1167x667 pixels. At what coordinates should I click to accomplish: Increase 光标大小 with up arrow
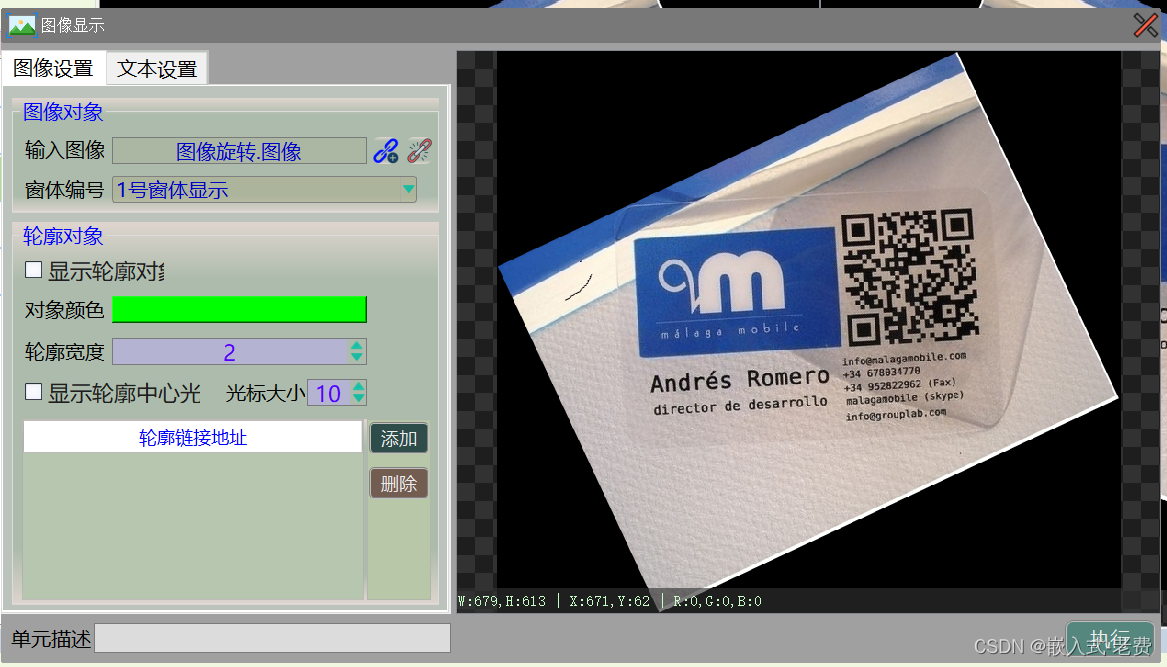(359, 387)
